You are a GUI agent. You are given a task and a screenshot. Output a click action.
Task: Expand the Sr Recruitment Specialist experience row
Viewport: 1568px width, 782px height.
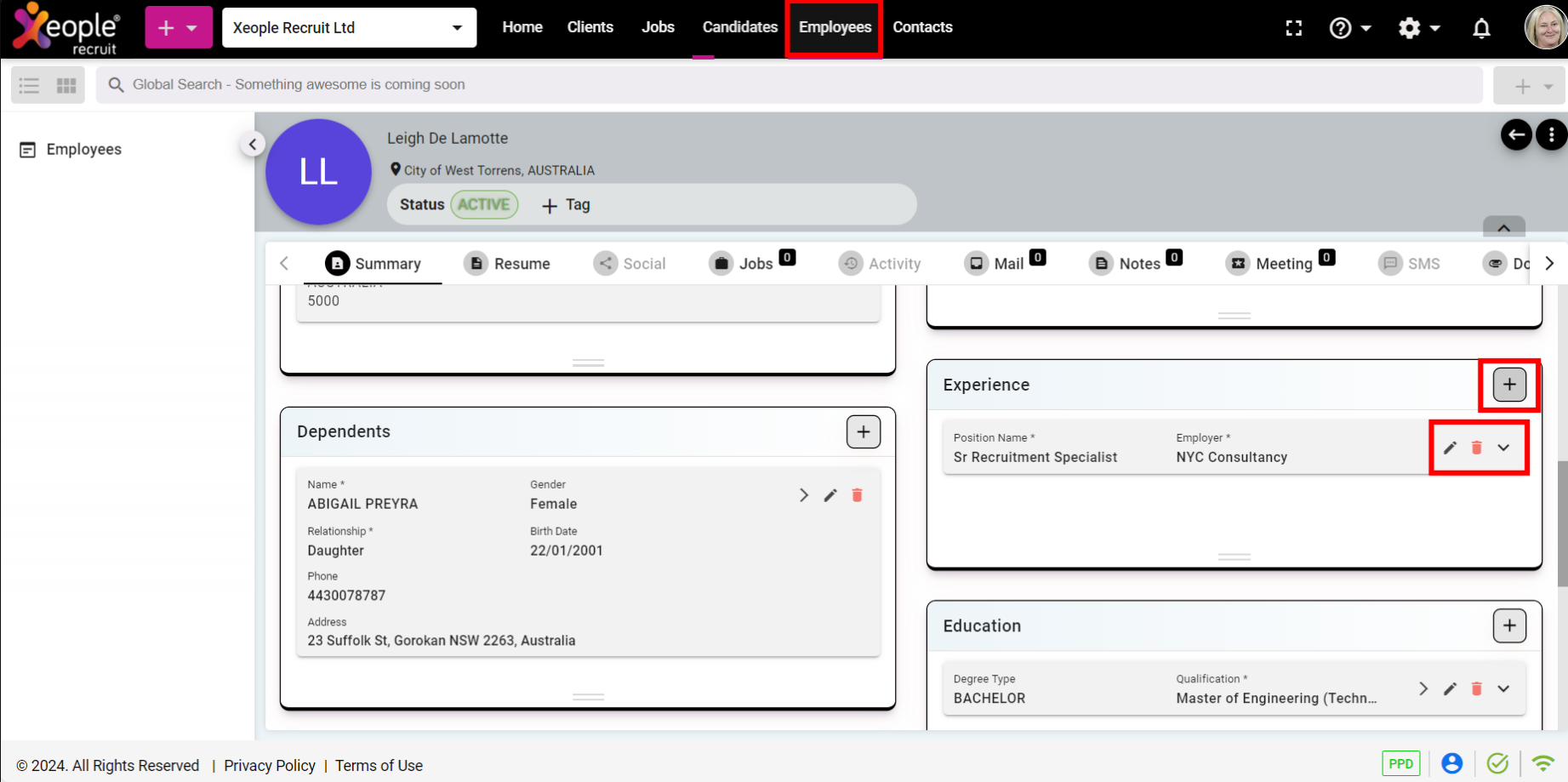[x=1503, y=448]
